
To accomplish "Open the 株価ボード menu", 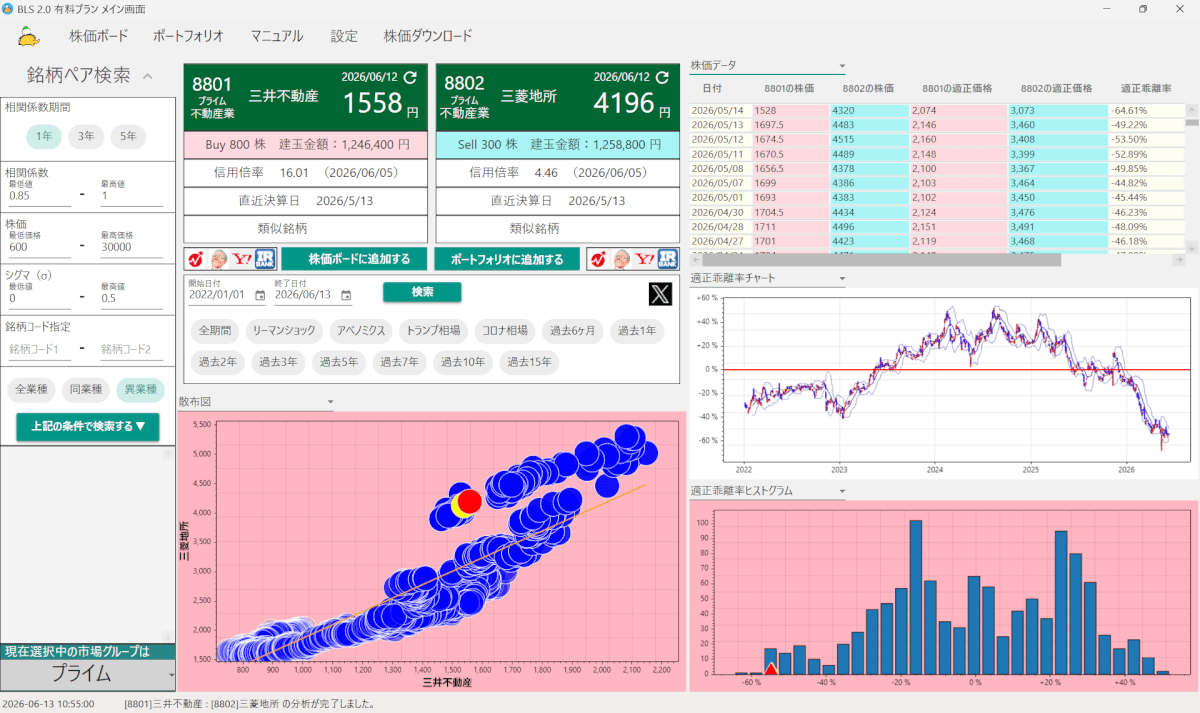I will [x=98, y=36].
